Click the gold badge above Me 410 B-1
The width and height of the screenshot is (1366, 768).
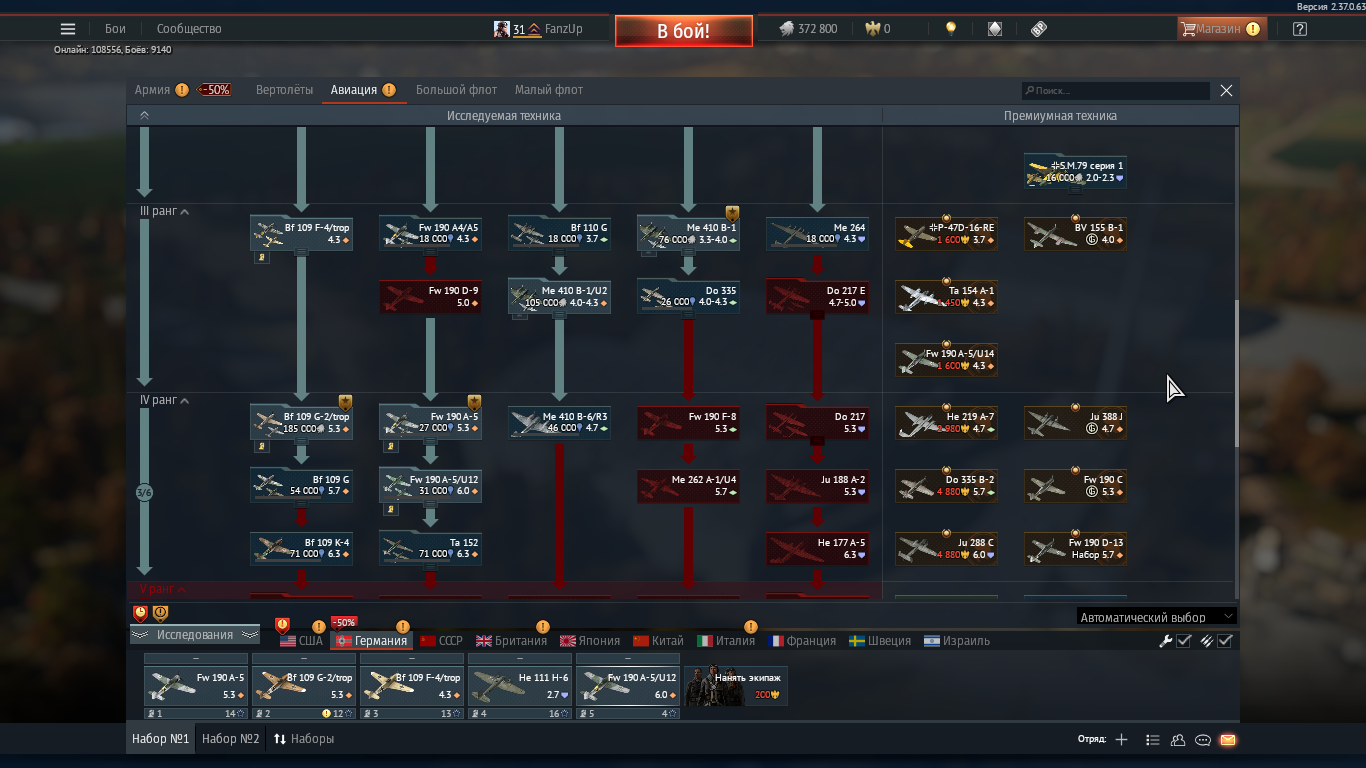(x=732, y=212)
